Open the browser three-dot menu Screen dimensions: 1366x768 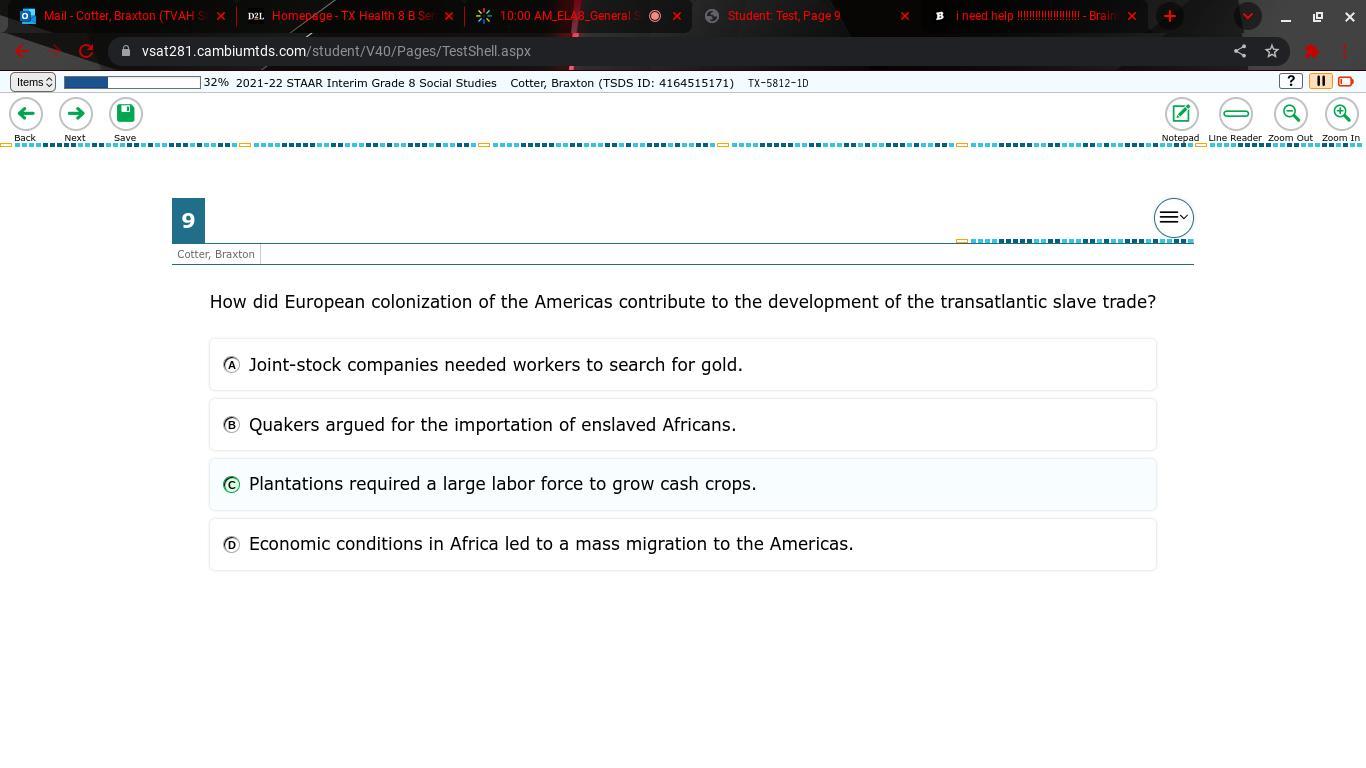[x=1346, y=51]
